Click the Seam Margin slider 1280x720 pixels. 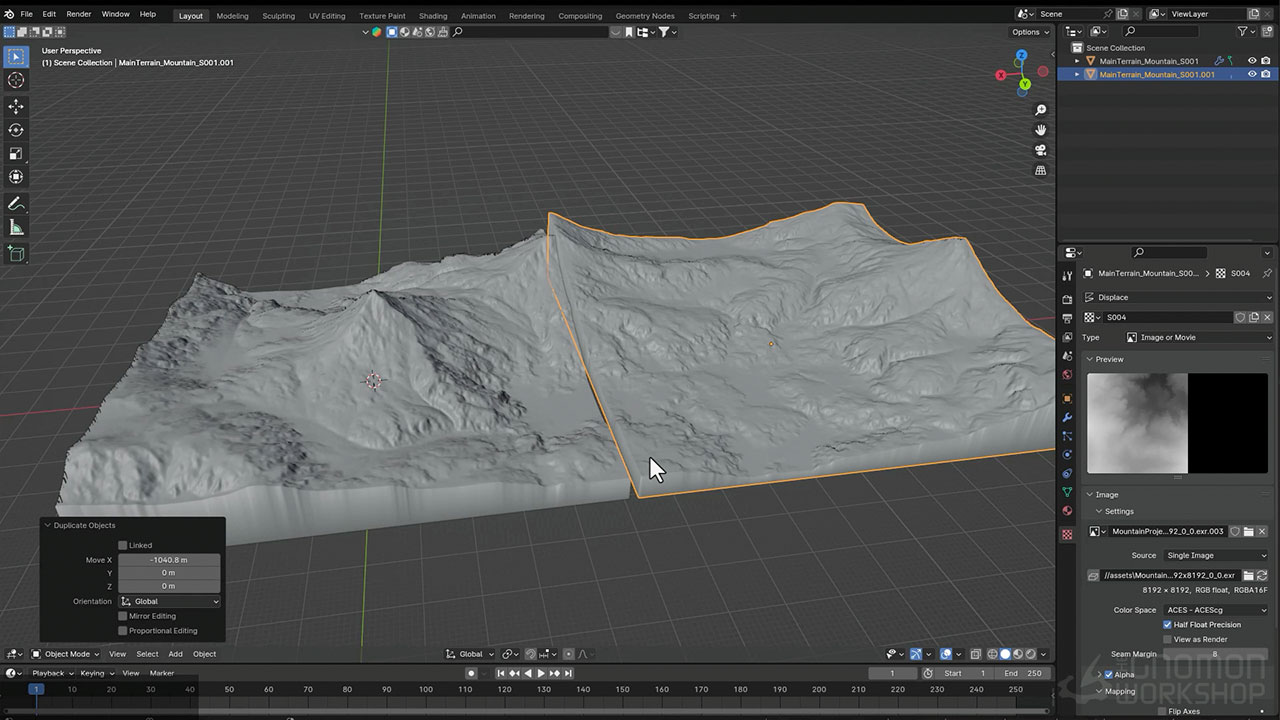[1214, 654]
